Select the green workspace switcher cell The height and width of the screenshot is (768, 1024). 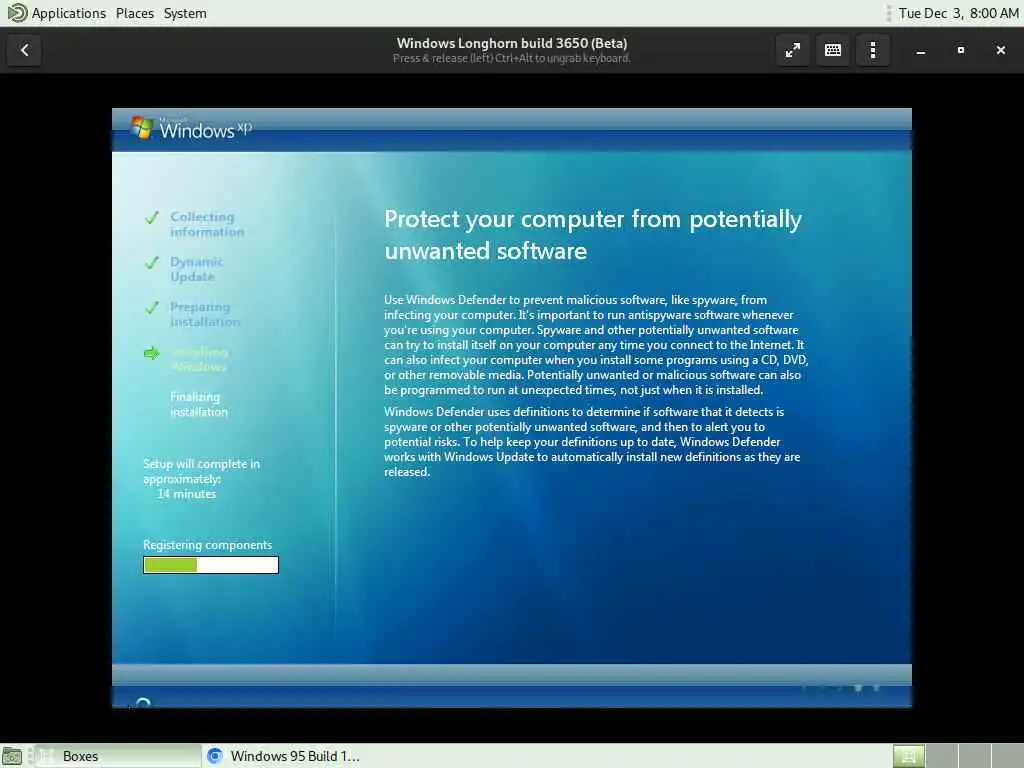908,756
